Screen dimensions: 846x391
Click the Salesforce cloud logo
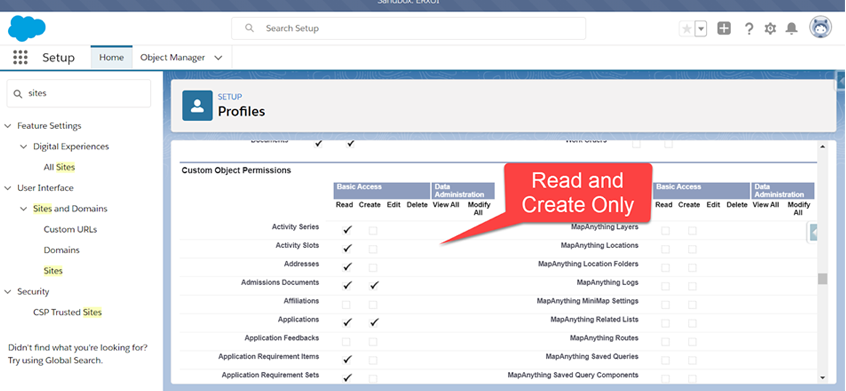[27, 28]
